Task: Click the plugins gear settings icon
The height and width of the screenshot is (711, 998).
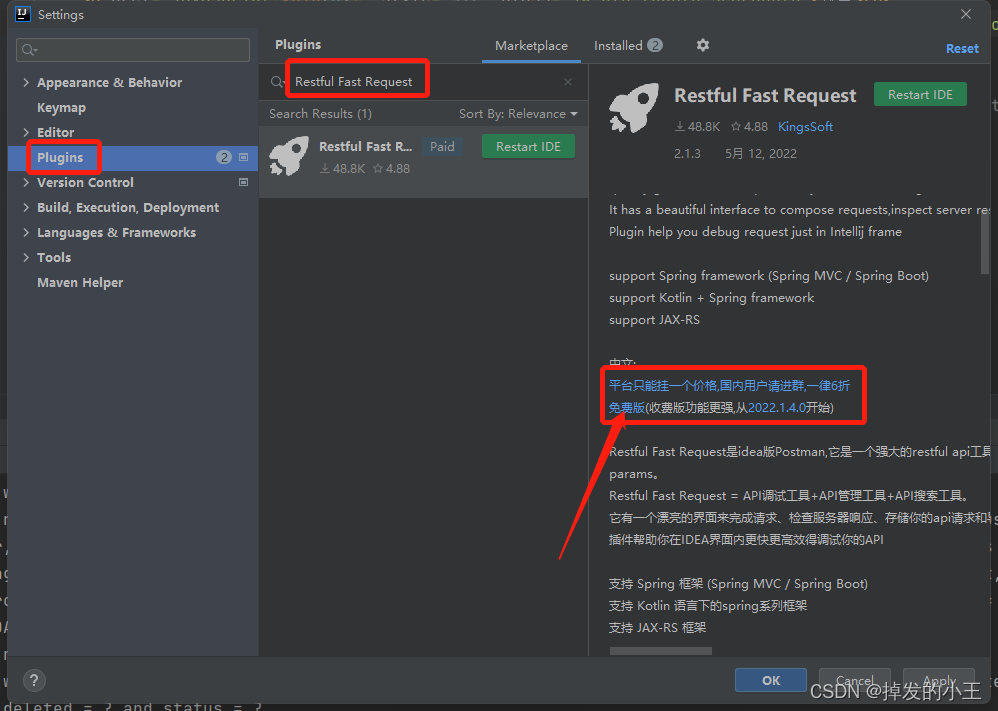Action: coord(703,45)
